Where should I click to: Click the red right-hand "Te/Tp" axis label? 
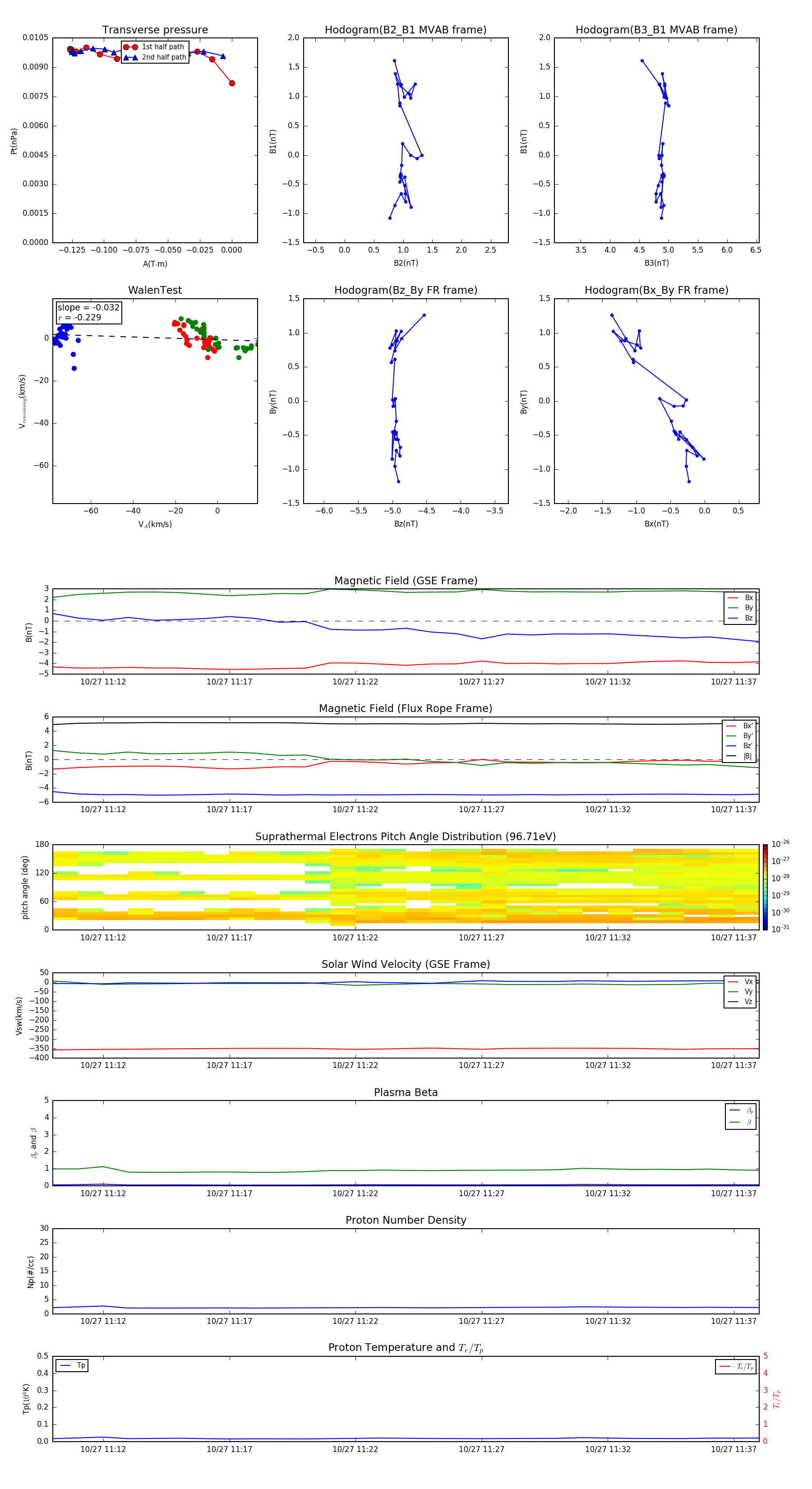click(776, 1399)
